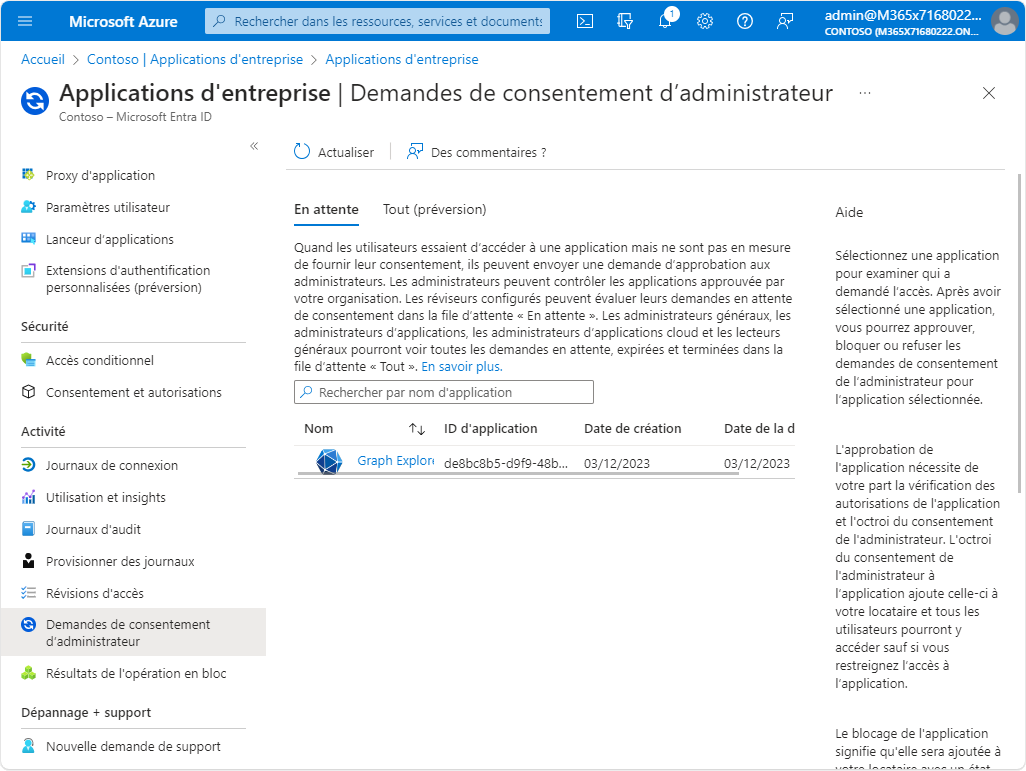Click the Extensions d'authentification personnalisées icon

pos(28,270)
